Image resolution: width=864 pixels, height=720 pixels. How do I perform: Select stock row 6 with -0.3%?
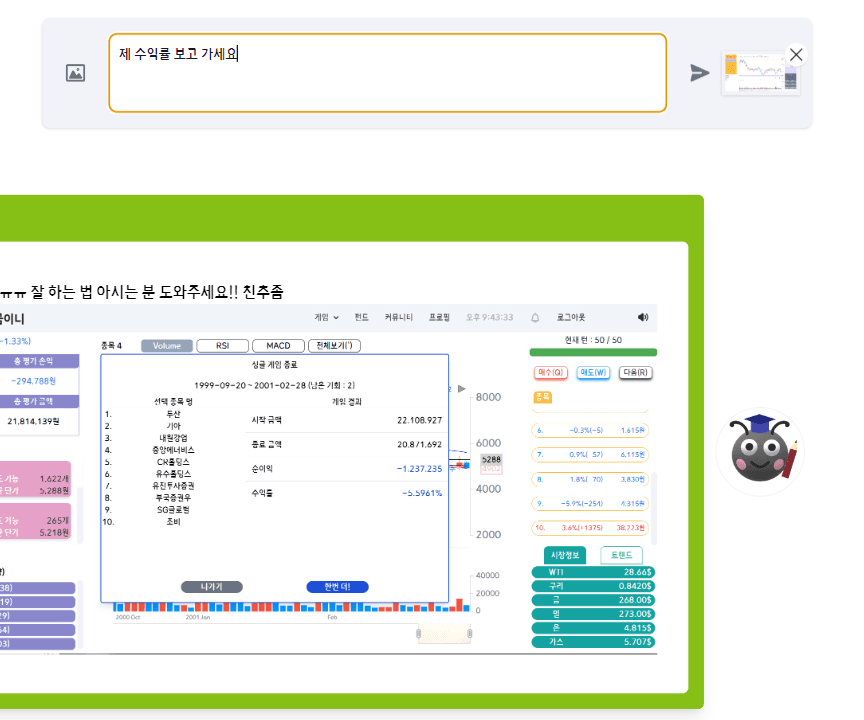tap(590, 430)
